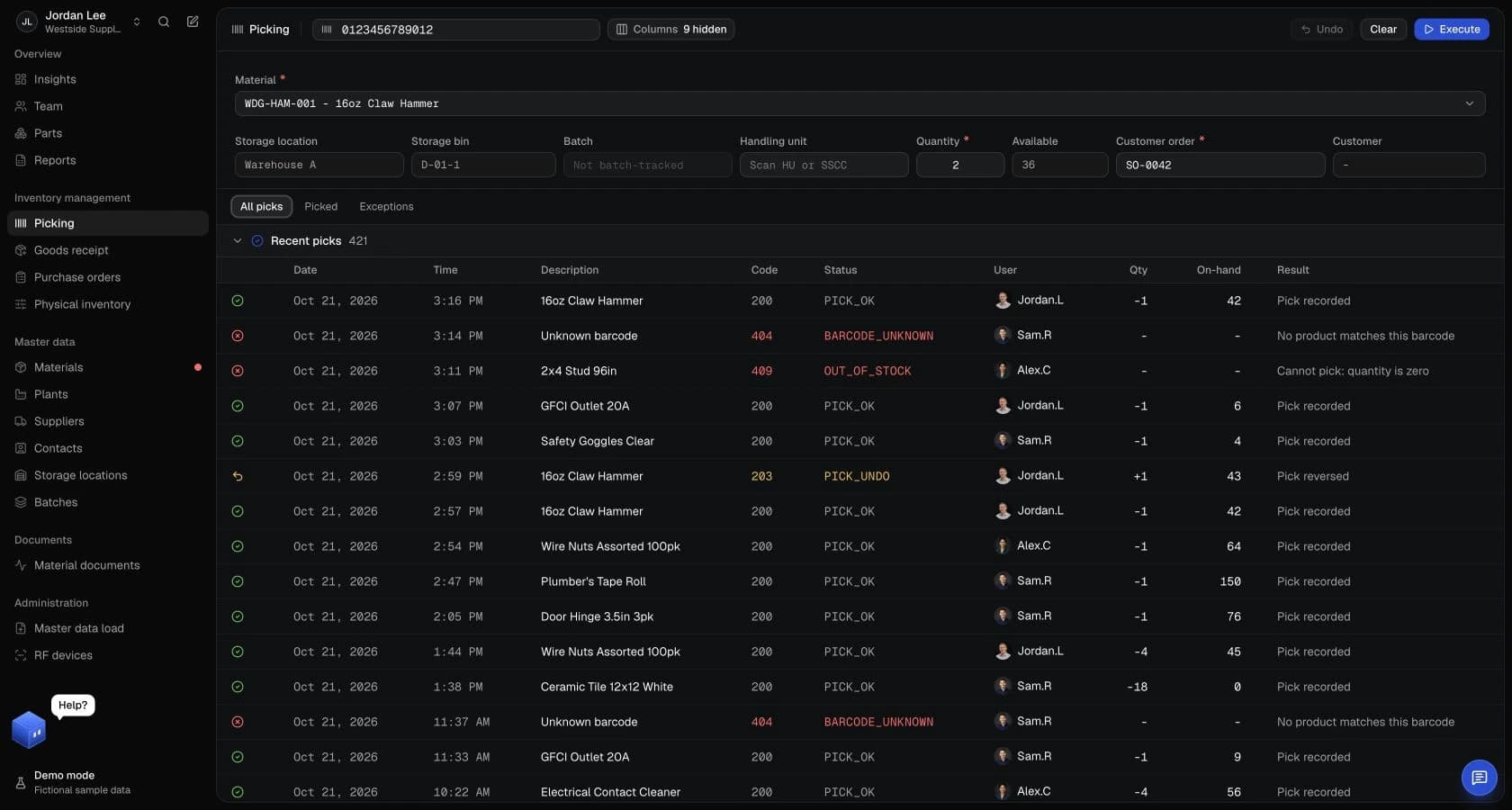This screenshot has width=1512, height=810.
Task: Open Plants in master data
Action: click(108, 394)
